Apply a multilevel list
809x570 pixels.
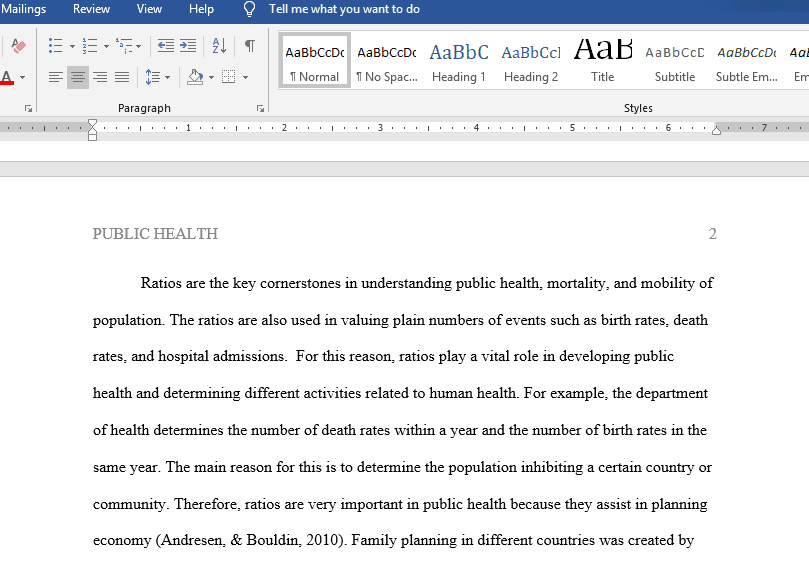click(x=124, y=46)
